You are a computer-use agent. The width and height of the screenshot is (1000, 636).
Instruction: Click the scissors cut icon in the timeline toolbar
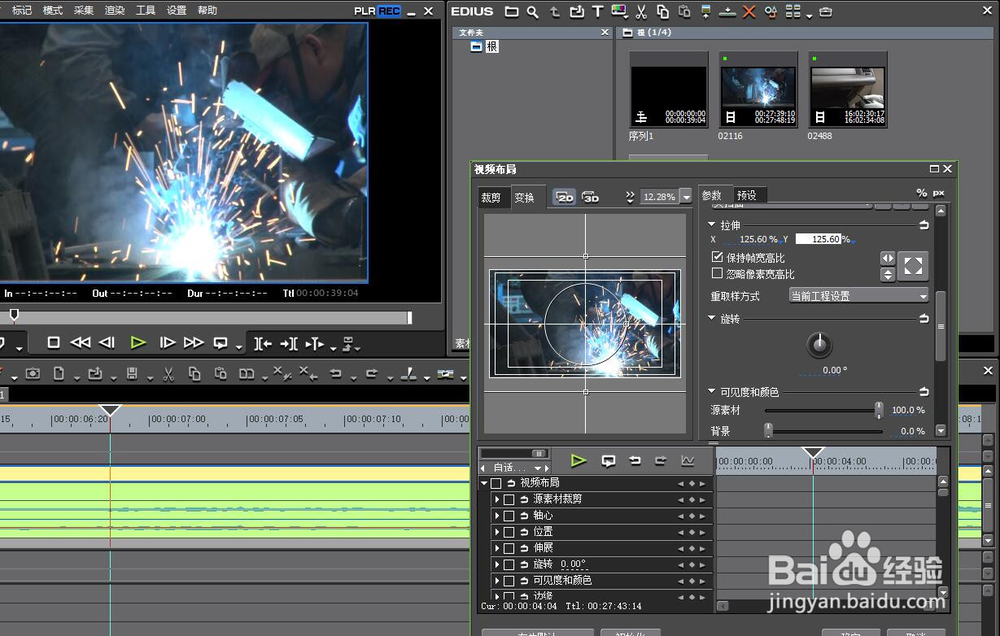pos(168,374)
